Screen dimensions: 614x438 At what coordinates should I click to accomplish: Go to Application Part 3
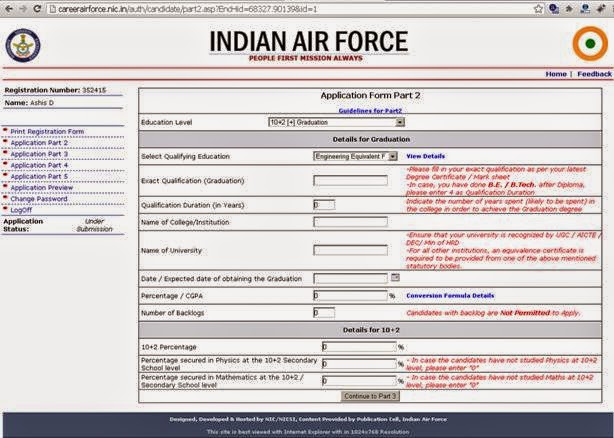pyautogui.click(x=39, y=154)
